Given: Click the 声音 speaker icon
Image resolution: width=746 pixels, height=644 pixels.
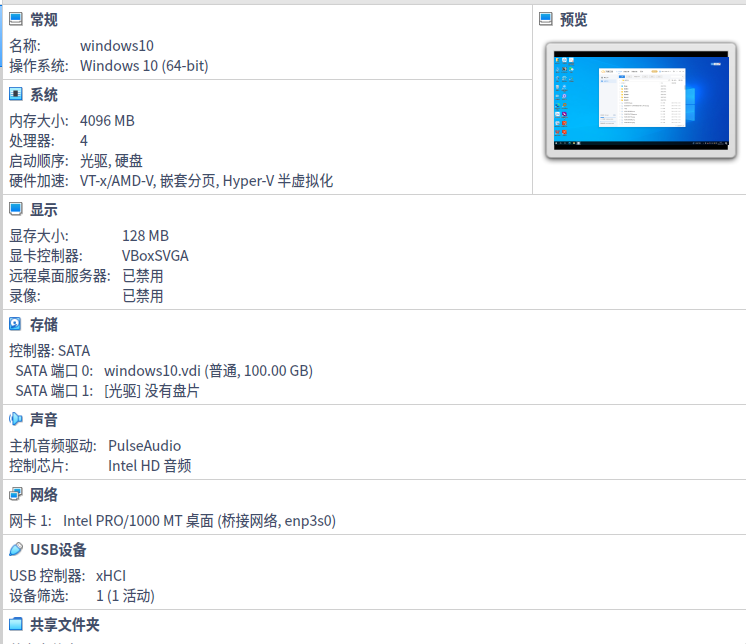Looking at the screenshot, I should click(16, 419).
